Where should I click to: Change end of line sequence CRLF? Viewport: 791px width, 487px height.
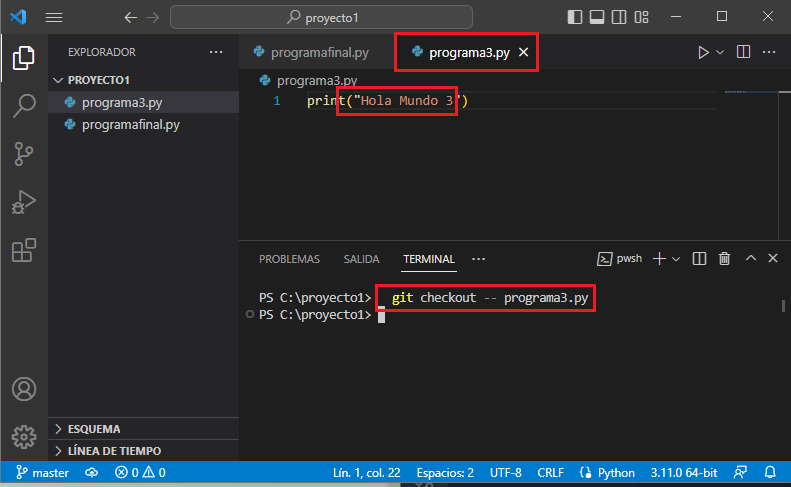pos(550,473)
